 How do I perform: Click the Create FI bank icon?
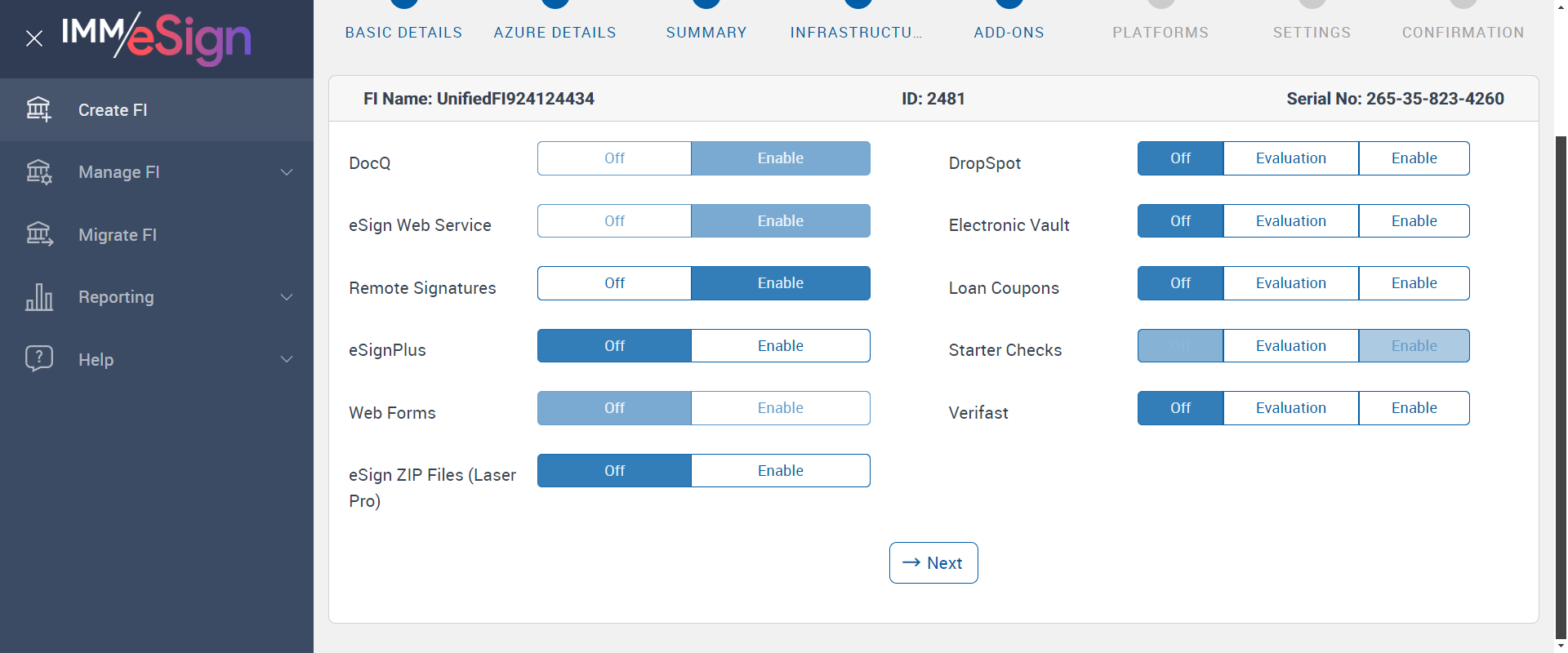point(38,109)
